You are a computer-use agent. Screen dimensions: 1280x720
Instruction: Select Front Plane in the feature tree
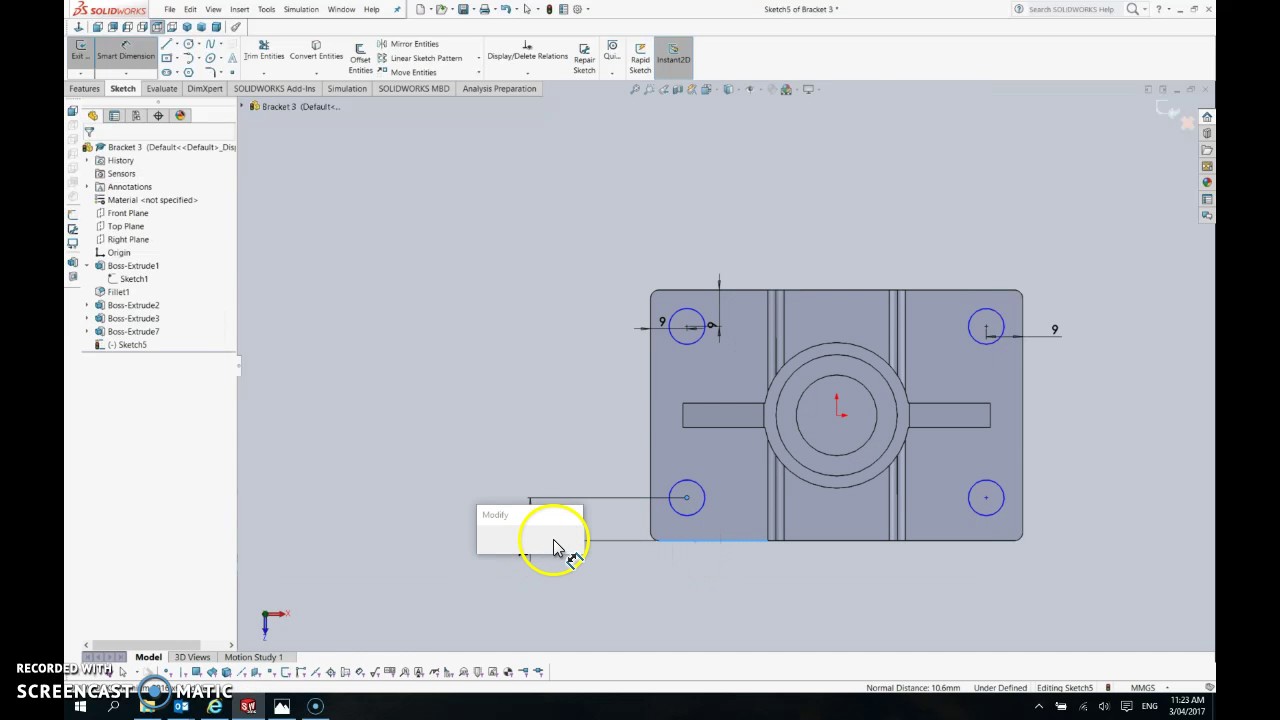(128, 213)
